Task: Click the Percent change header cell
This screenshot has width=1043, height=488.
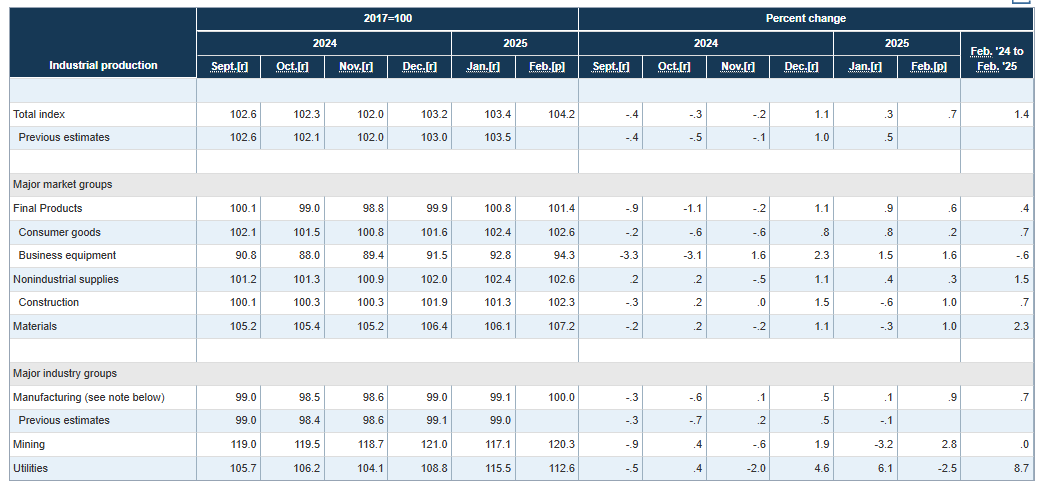Action: click(x=805, y=19)
